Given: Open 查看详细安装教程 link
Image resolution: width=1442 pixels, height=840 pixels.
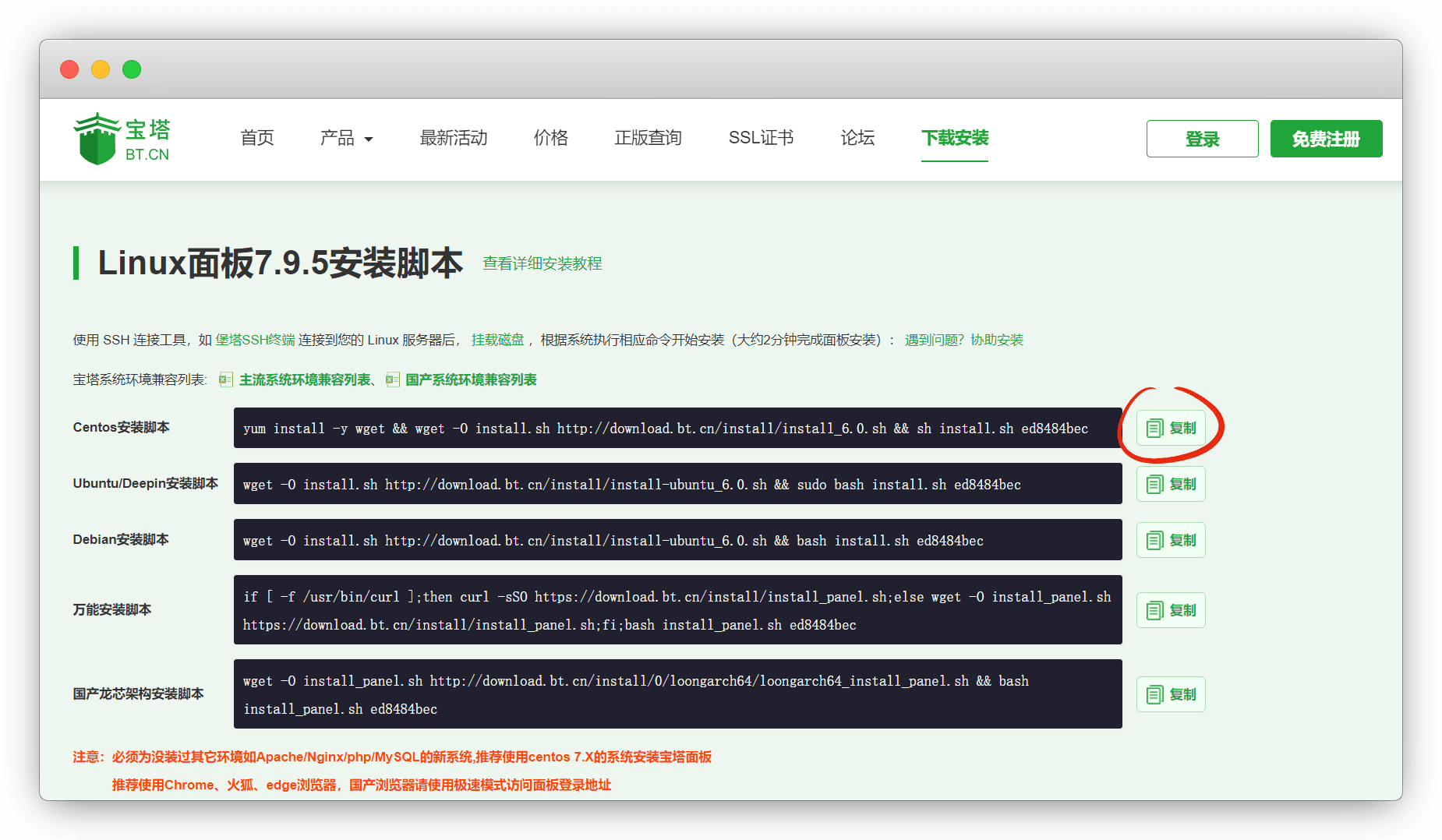Looking at the screenshot, I should point(542,263).
